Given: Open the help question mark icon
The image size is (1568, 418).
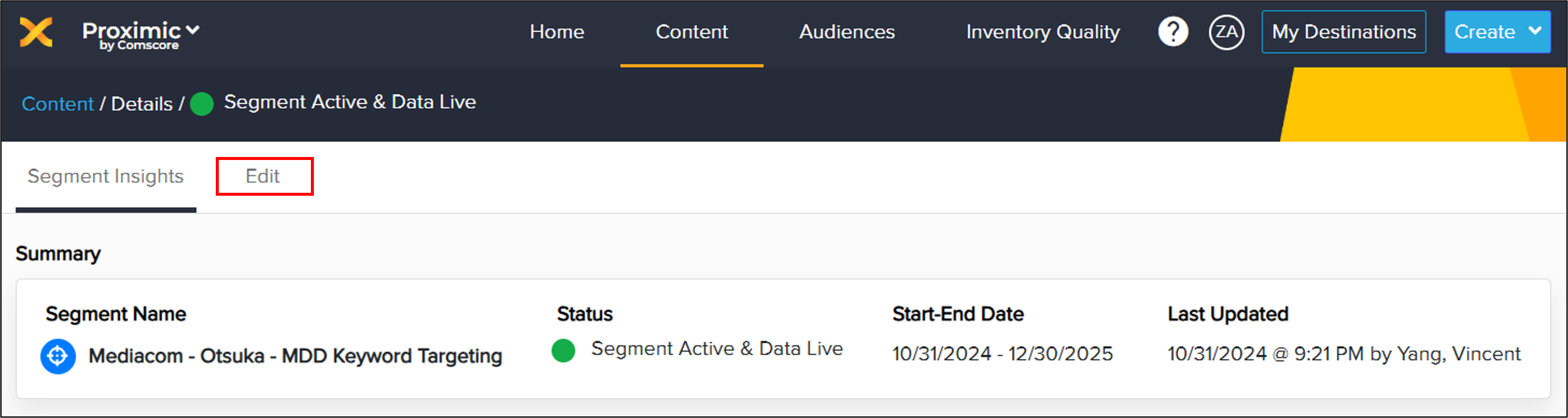Looking at the screenshot, I should point(1173,32).
